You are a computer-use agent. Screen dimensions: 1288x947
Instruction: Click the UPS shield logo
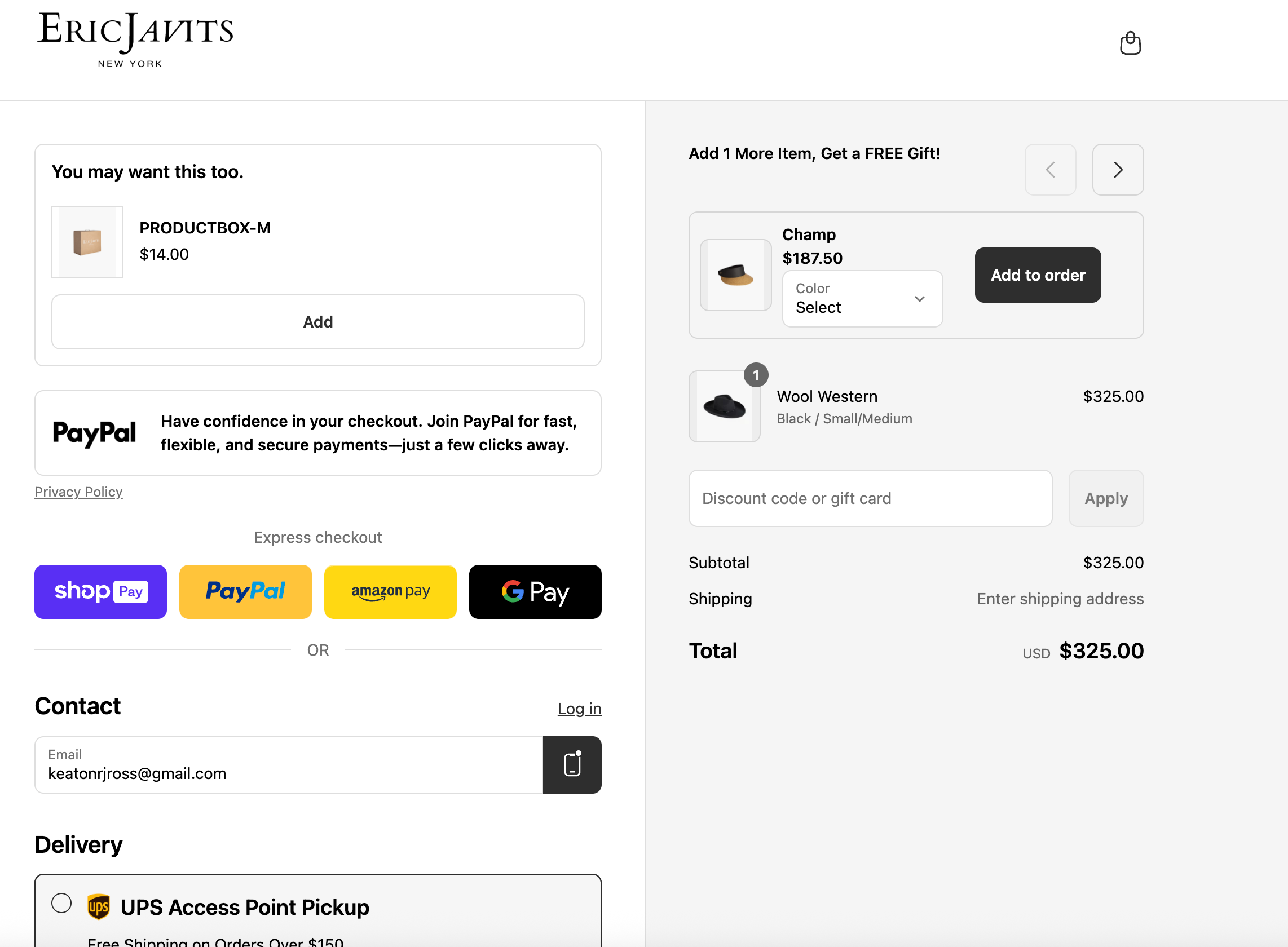tap(98, 906)
